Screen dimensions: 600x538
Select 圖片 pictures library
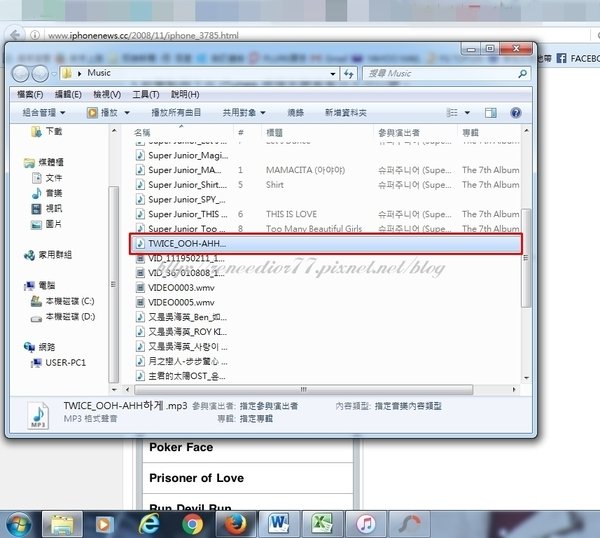click(x=47, y=224)
